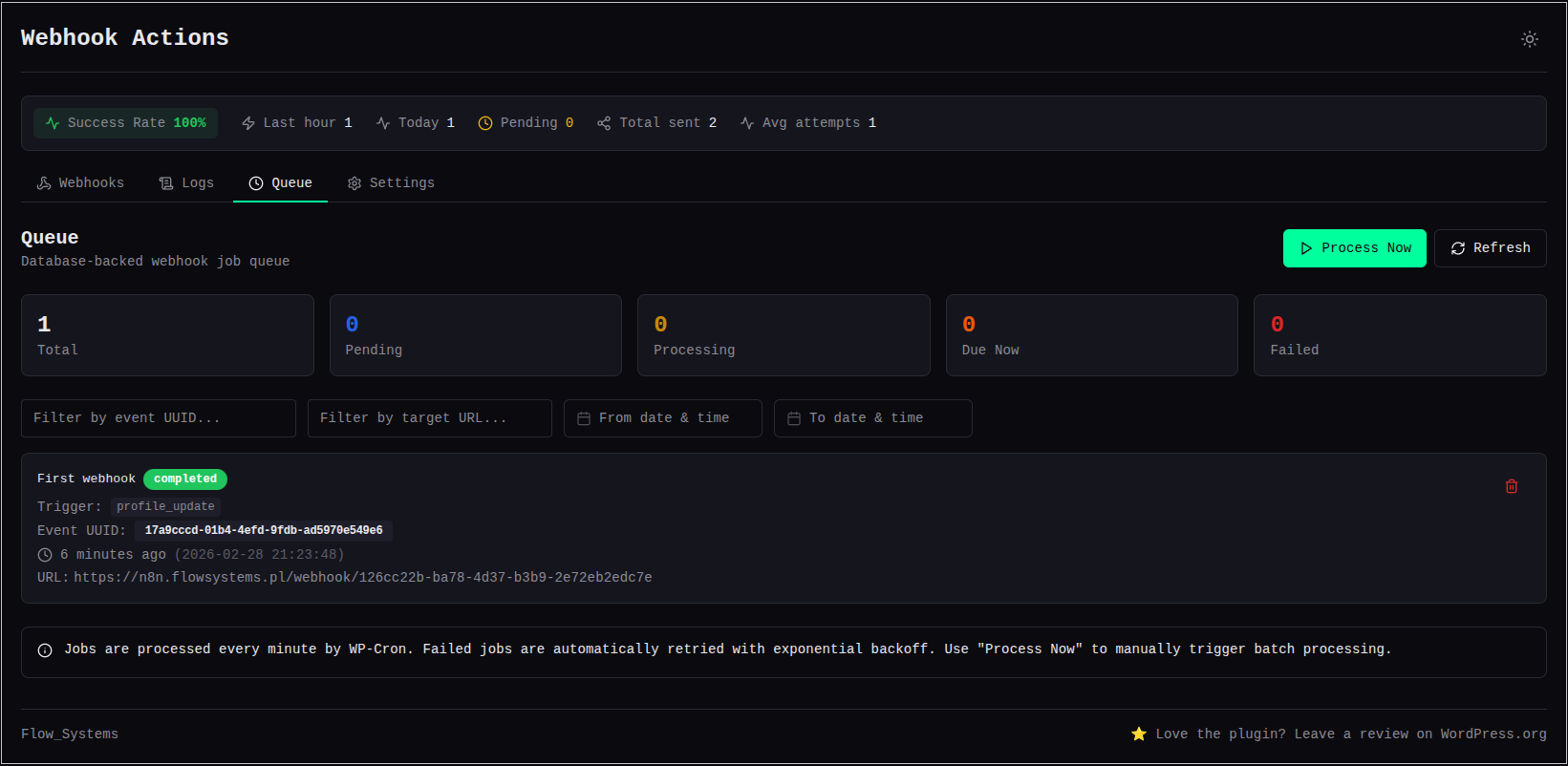The width and height of the screenshot is (1568, 766).
Task: Delete the First webhook queue job
Action: [x=1511, y=486]
